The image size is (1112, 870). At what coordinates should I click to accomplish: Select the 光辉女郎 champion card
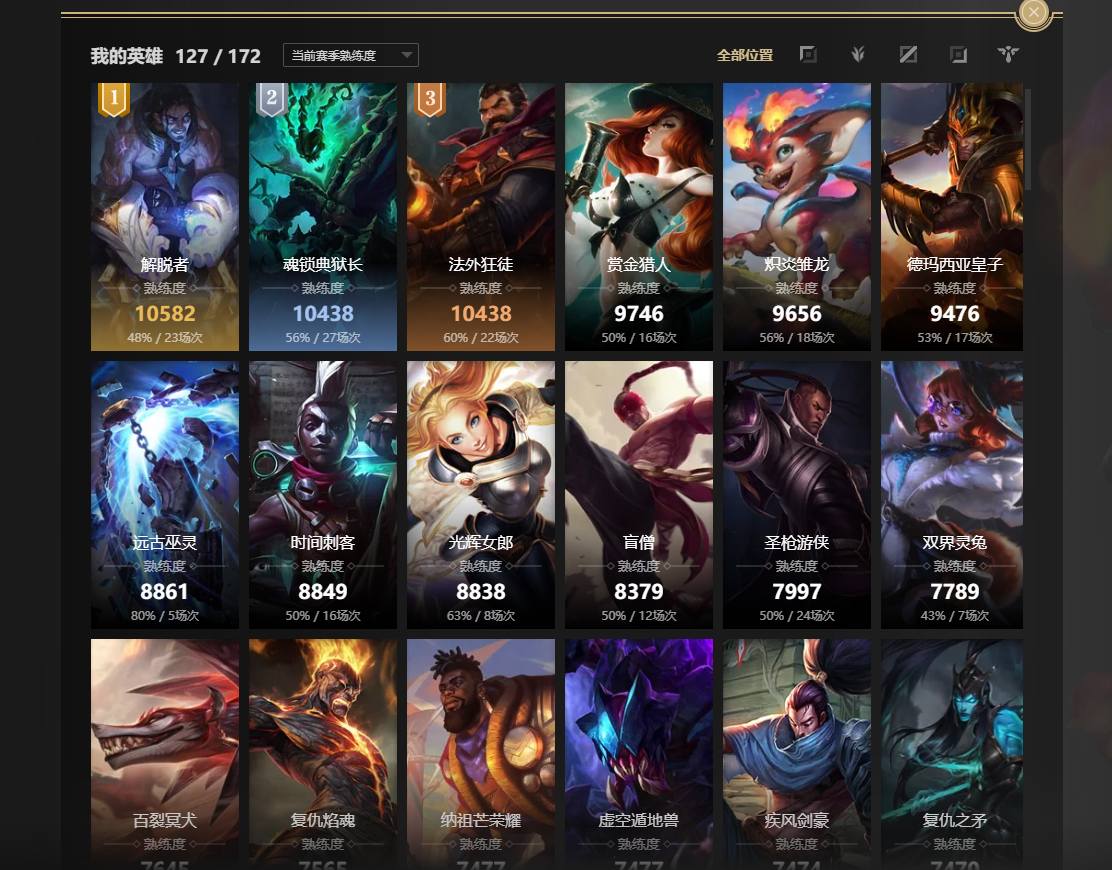click(x=481, y=495)
